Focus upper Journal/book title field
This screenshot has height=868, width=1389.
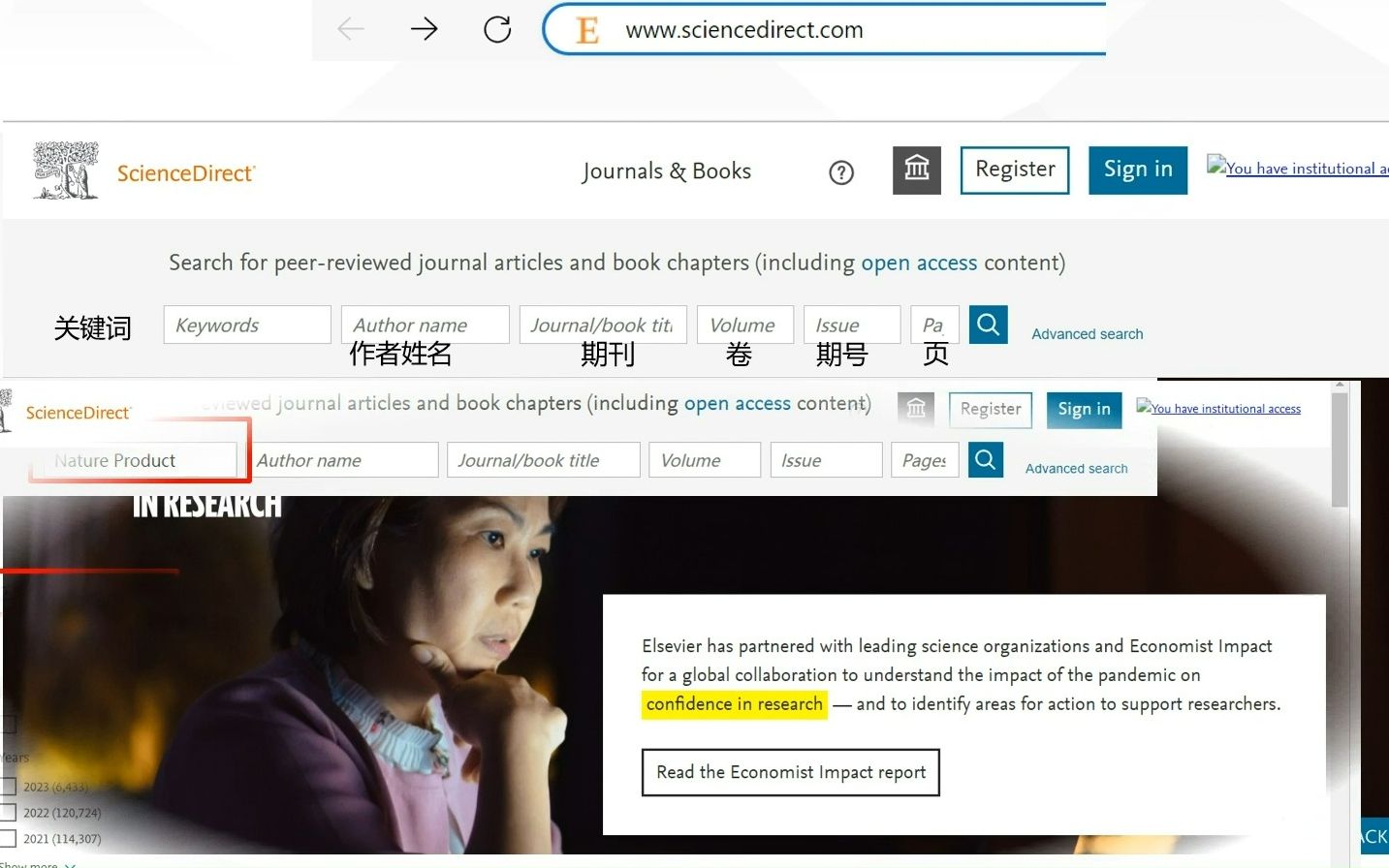[x=603, y=325]
